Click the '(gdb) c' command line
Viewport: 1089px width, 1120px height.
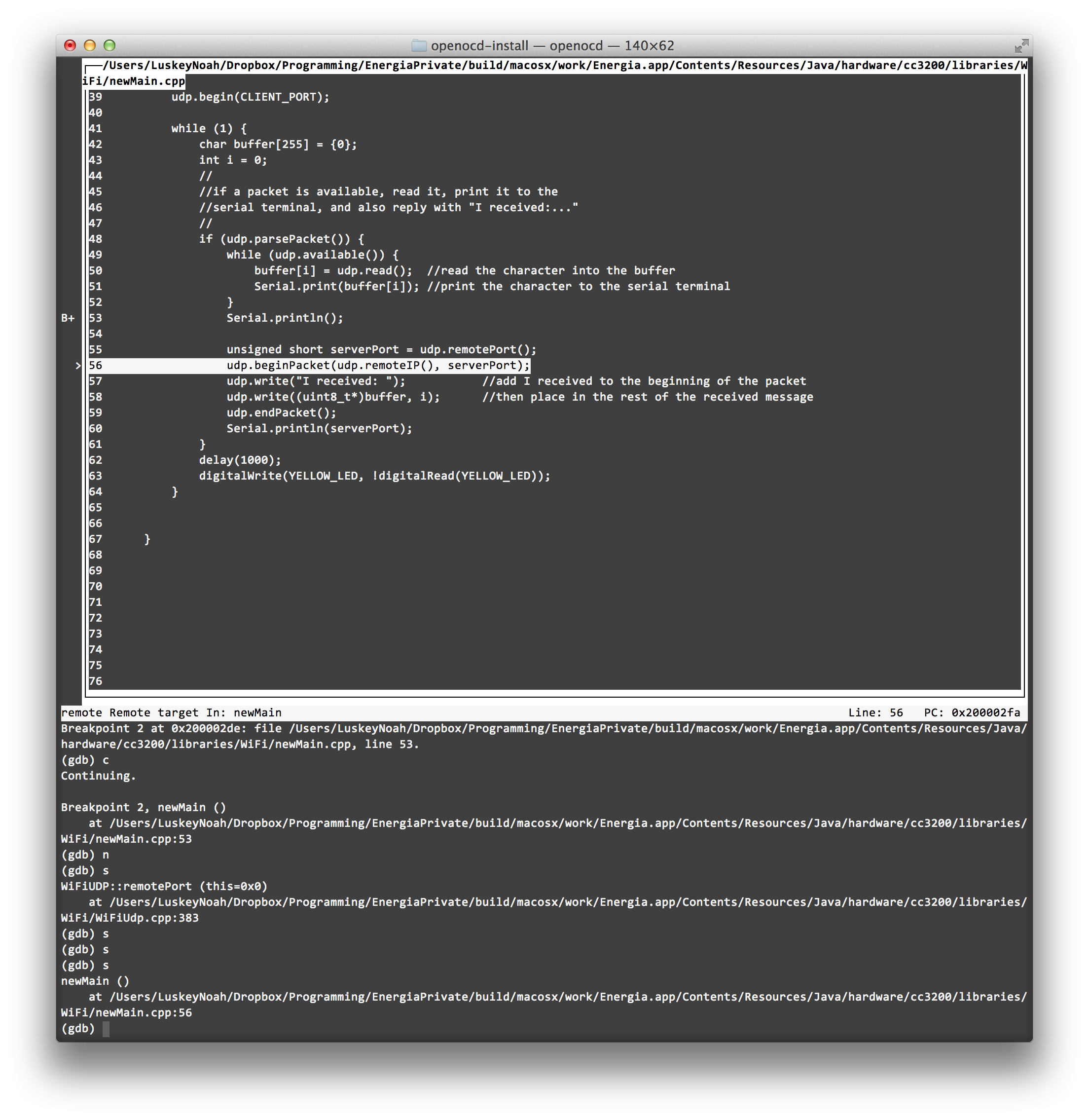click(x=85, y=760)
